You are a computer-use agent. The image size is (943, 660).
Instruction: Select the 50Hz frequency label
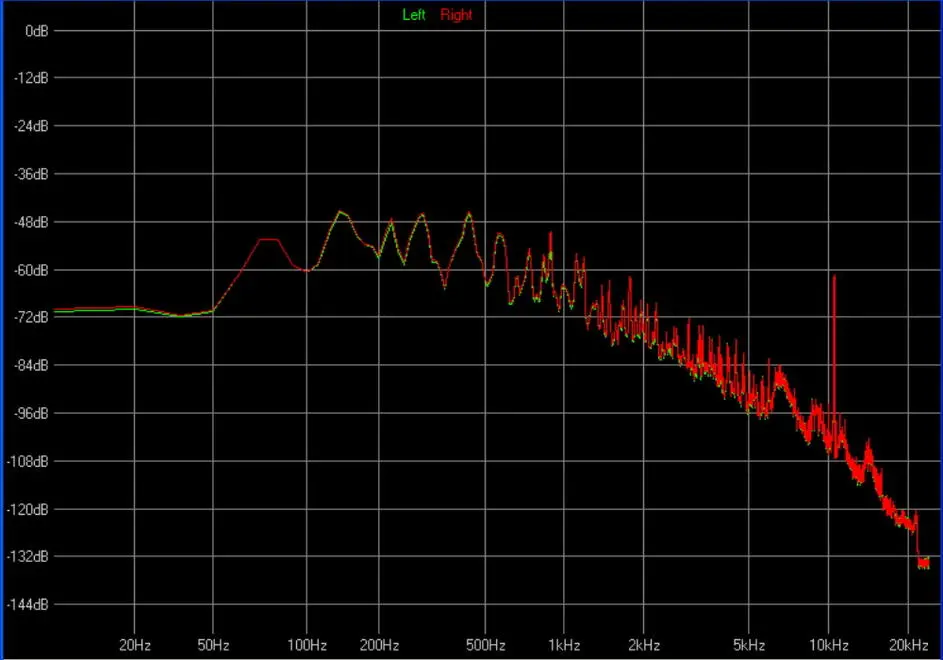point(212,643)
